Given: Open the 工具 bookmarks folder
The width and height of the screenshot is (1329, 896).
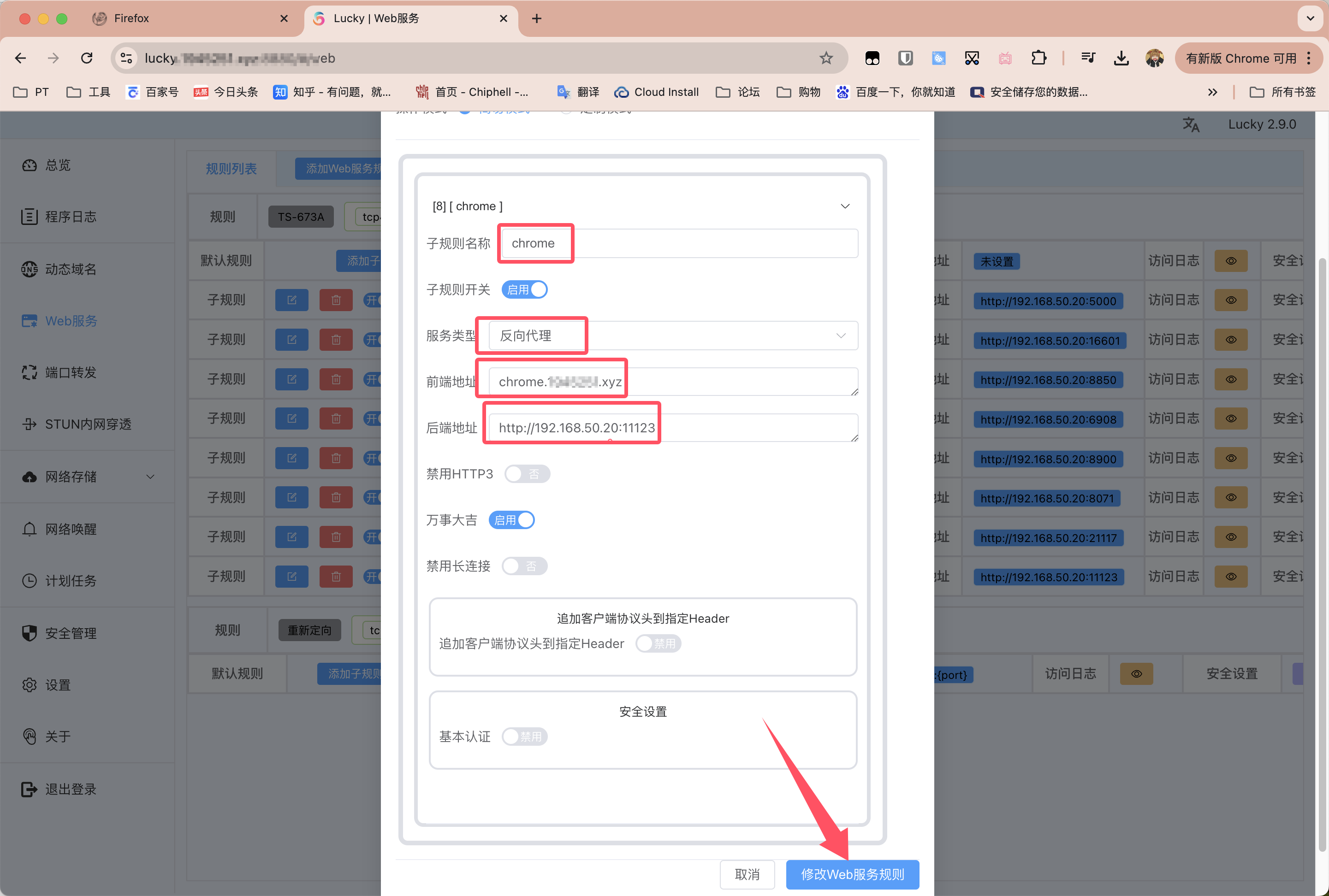Looking at the screenshot, I should (88, 92).
